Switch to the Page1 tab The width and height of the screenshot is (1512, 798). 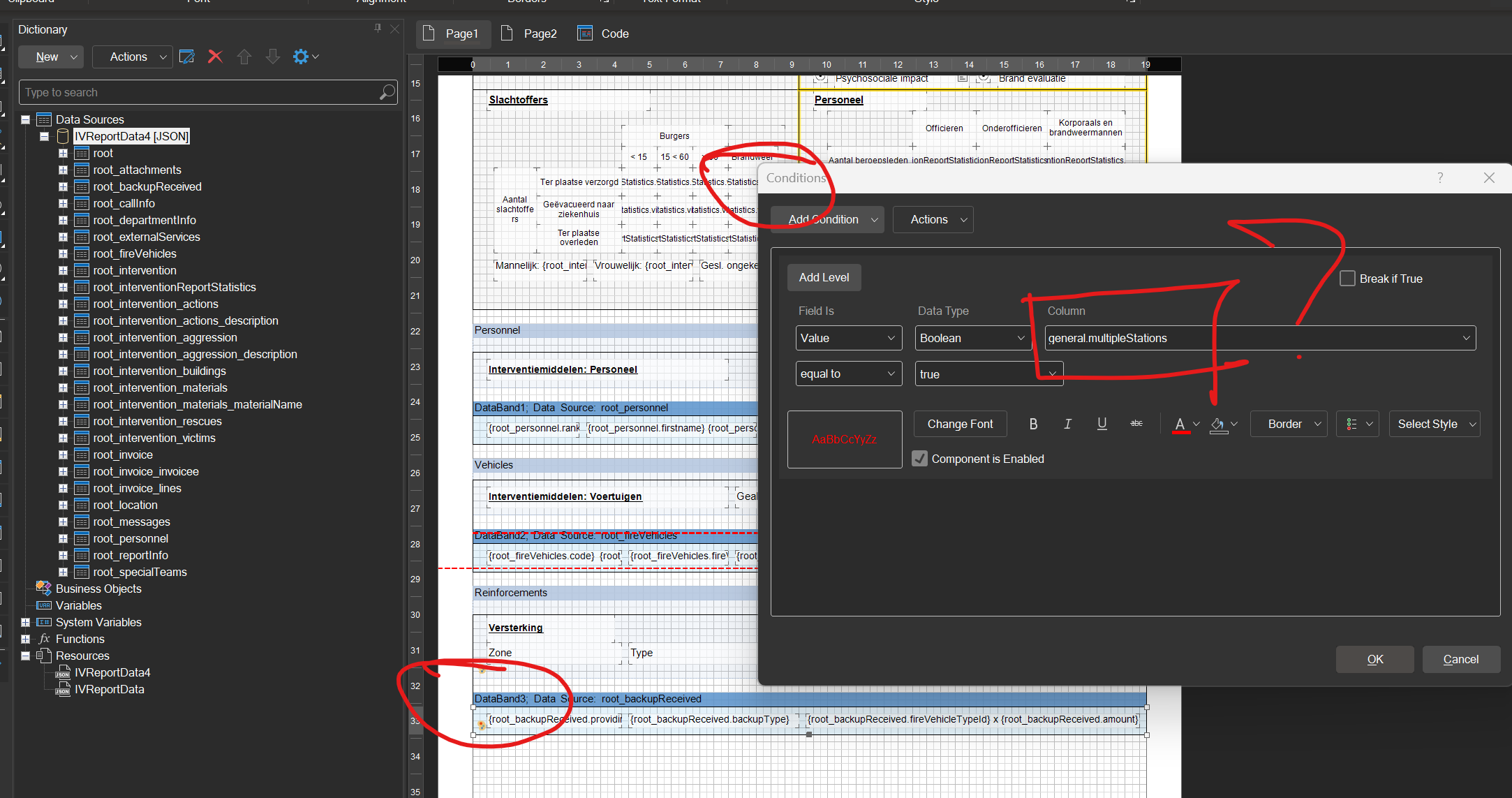[454, 34]
